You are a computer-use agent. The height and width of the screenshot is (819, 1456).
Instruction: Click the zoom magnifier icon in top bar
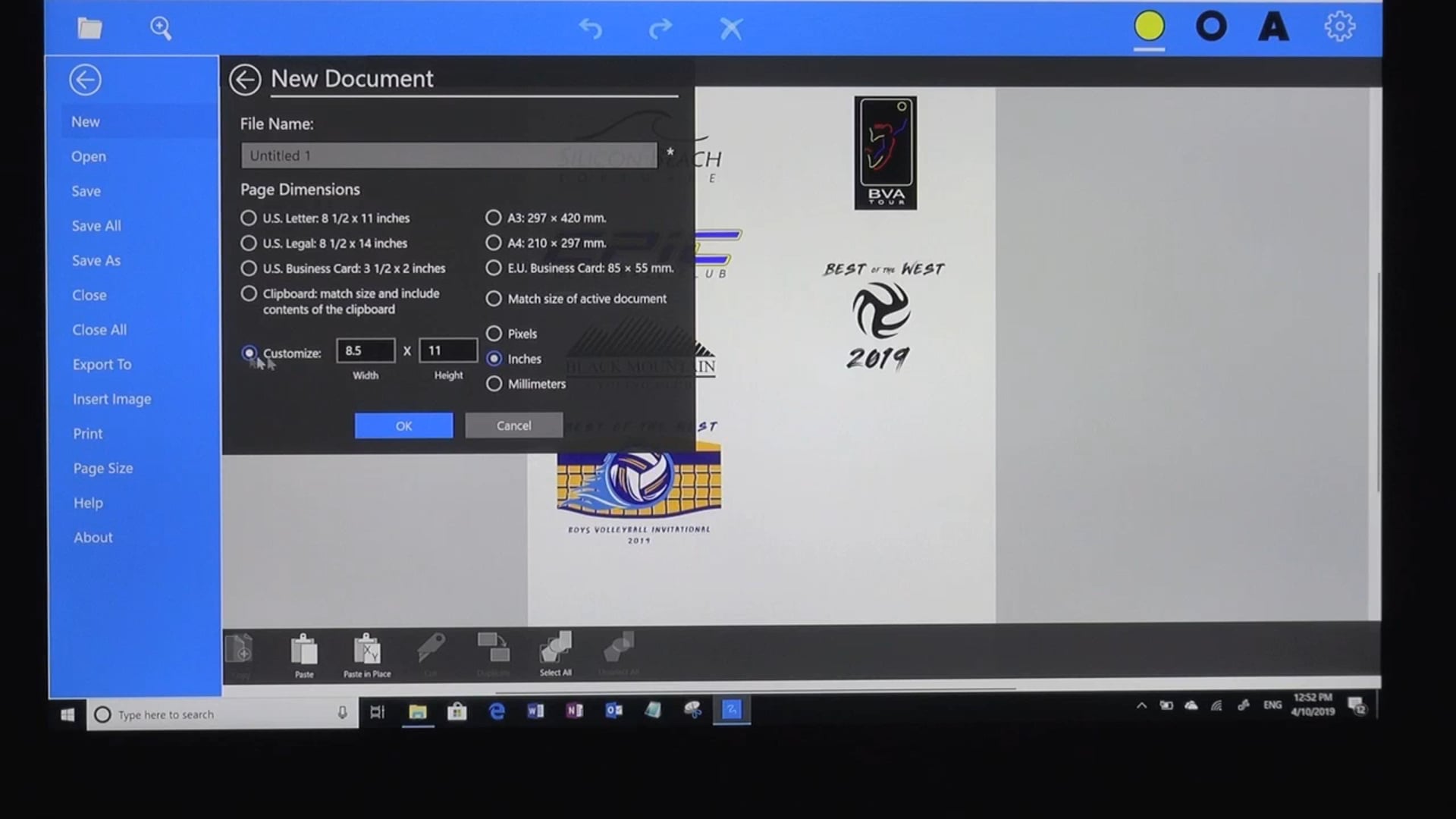click(x=161, y=28)
